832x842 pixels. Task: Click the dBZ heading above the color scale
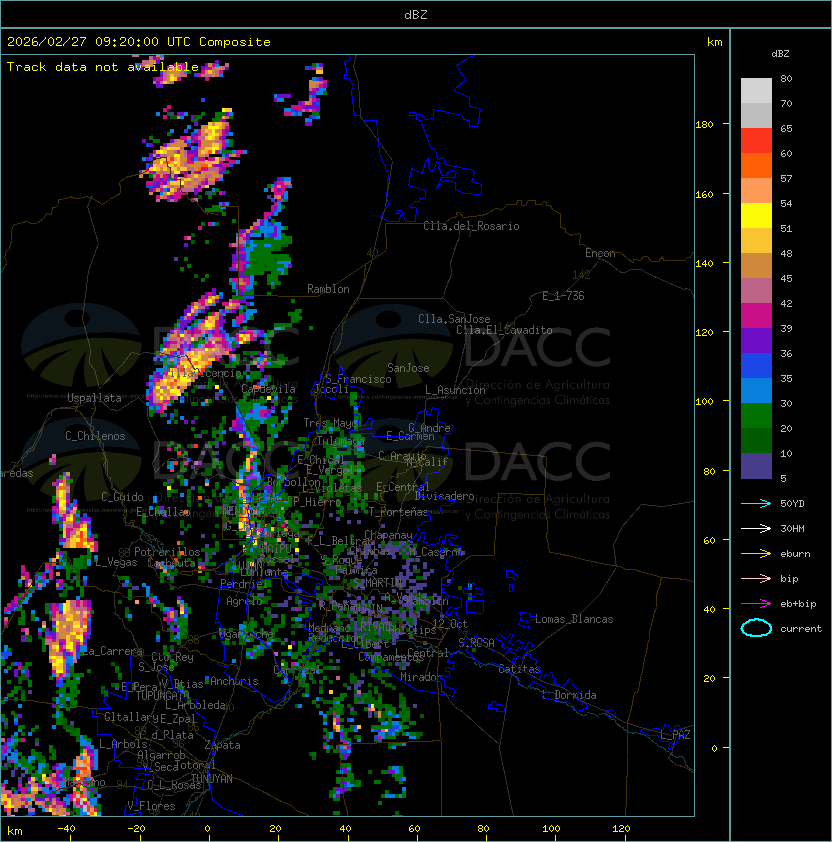click(780, 54)
